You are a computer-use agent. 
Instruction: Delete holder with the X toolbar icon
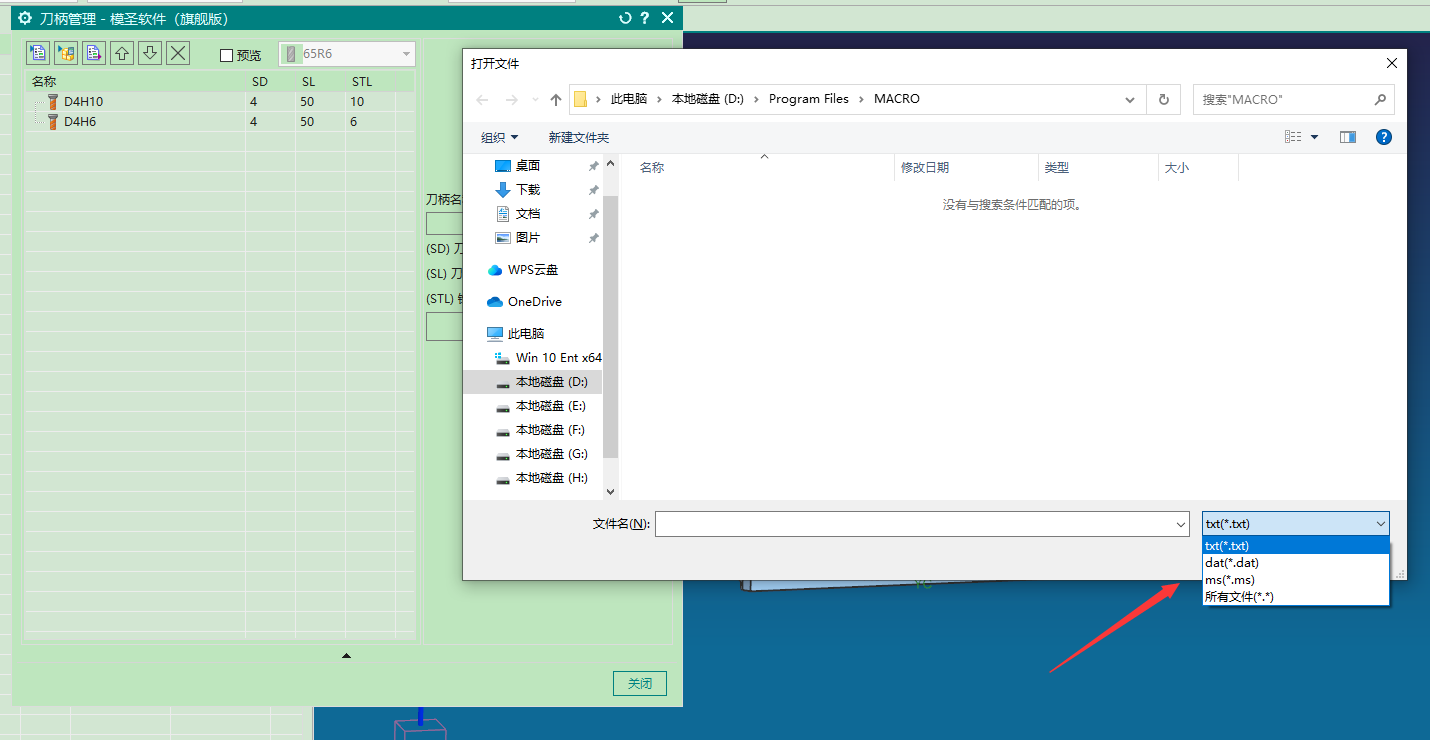point(178,53)
